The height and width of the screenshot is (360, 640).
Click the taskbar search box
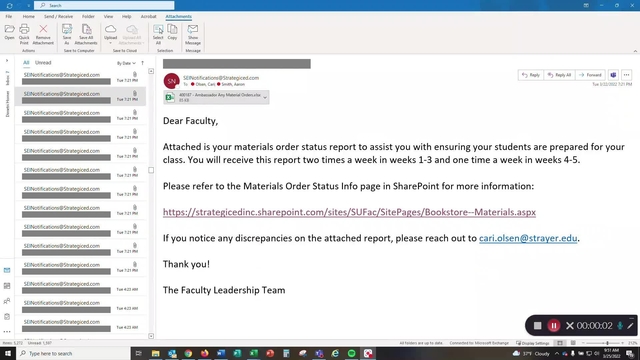(73, 353)
